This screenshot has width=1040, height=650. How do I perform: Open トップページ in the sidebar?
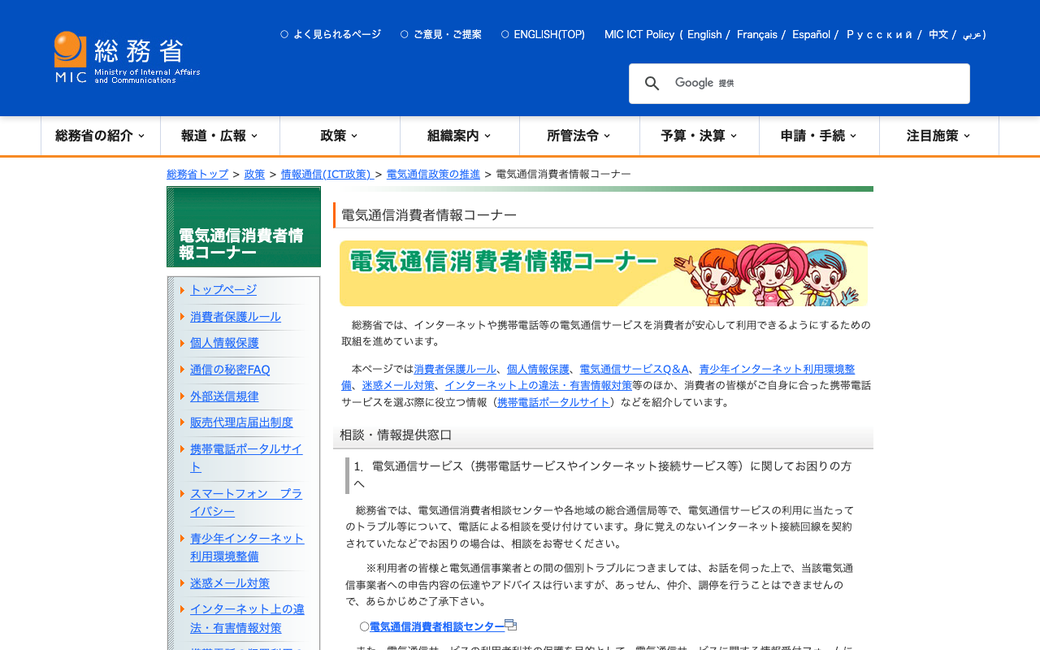click(223, 290)
